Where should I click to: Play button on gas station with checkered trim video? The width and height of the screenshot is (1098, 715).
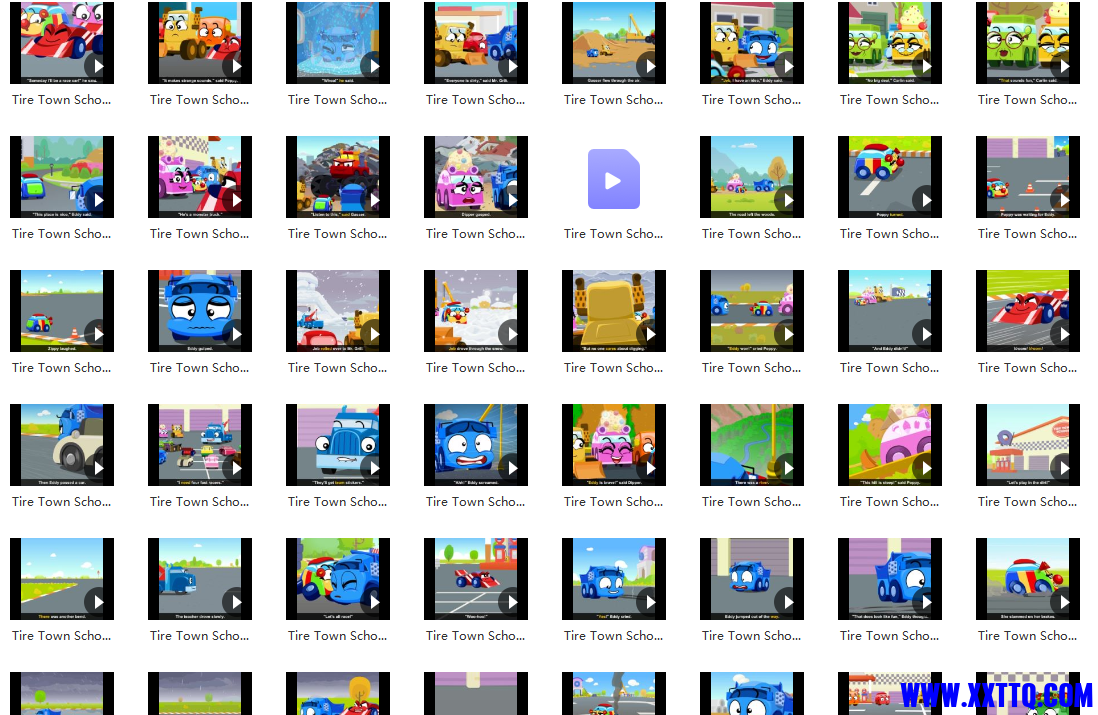click(1061, 468)
